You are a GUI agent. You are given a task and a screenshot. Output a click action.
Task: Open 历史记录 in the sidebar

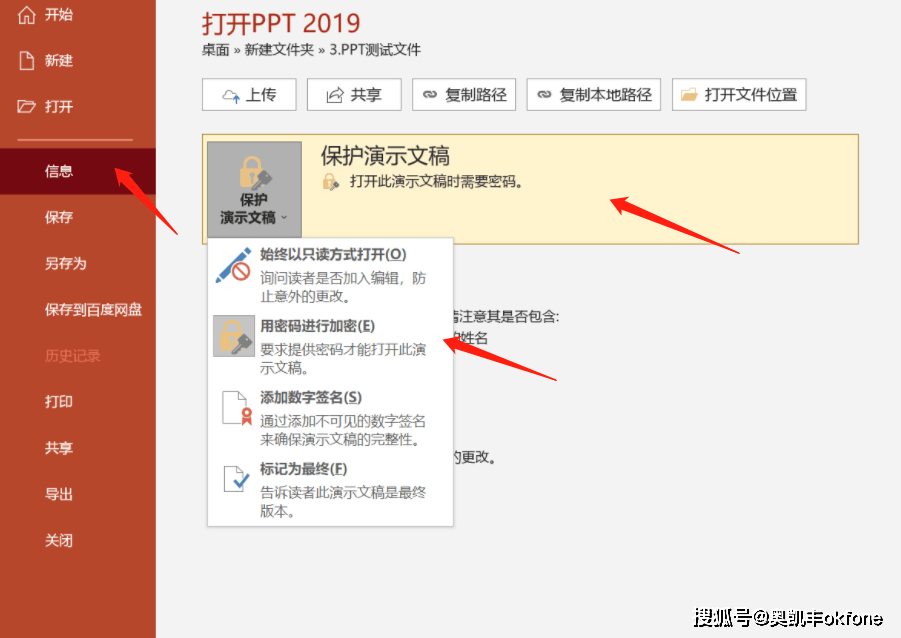point(78,356)
